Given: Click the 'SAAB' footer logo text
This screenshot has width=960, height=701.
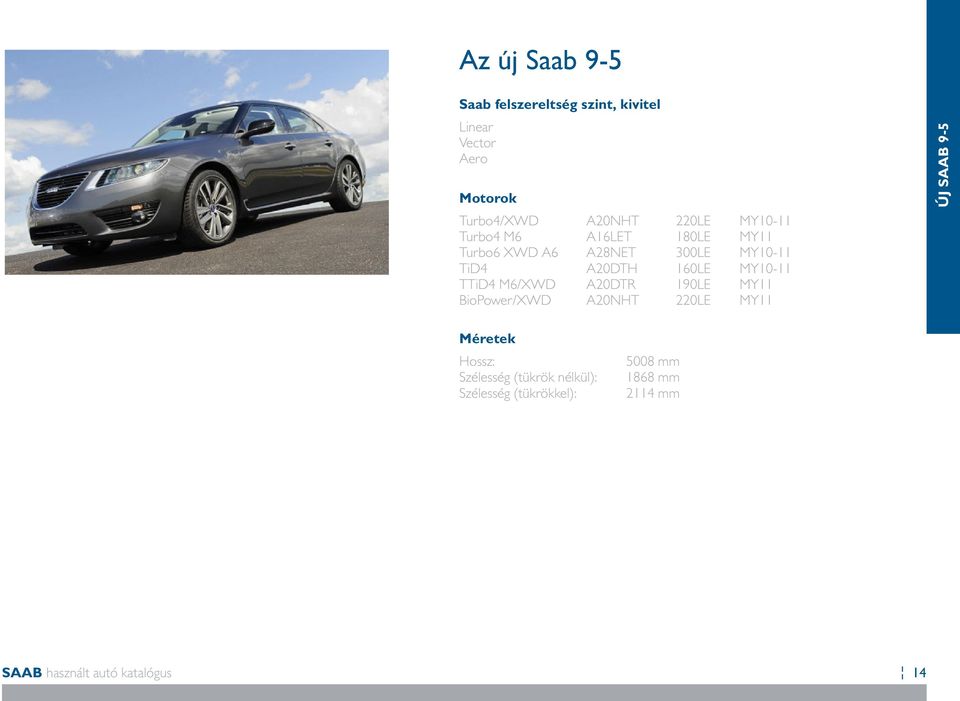Looking at the screenshot, I should click(21, 673).
